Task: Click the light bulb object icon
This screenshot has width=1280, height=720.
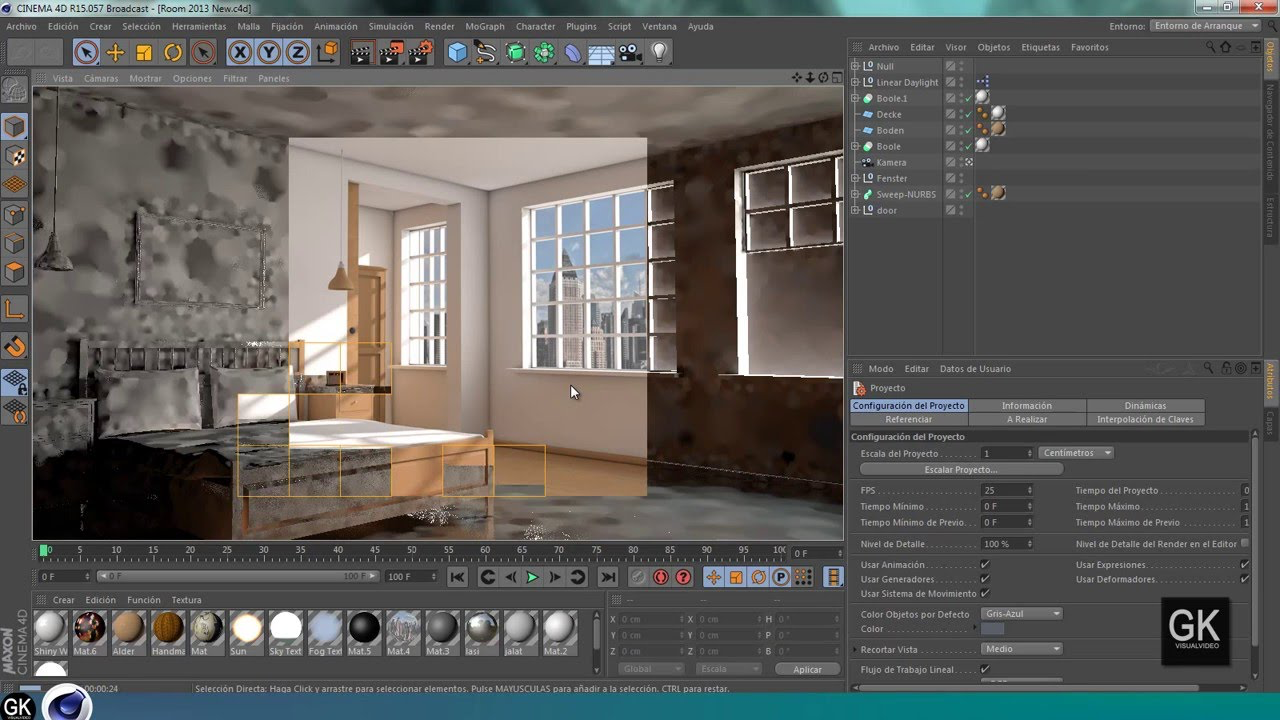Action: coord(659,53)
